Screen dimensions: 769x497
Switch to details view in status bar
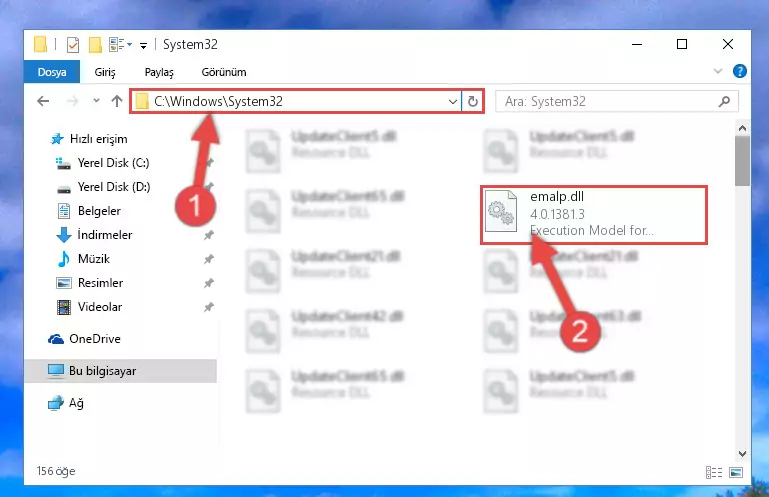[x=714, y=472]
